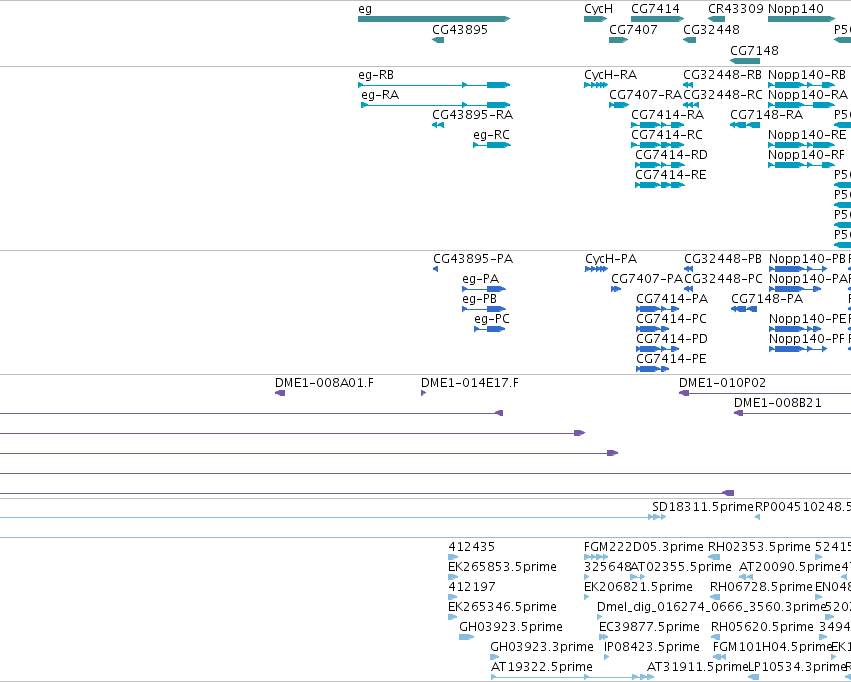Select the DME1-010P02 clone label

point(722,383)
